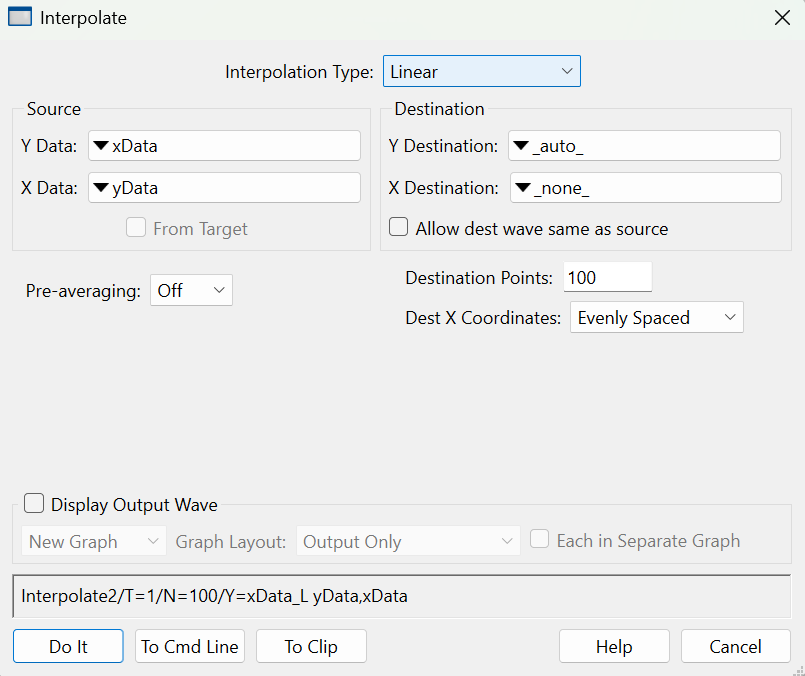
Task: Open the Dest X Coordinates dropdown
Action: click(656, 318)
